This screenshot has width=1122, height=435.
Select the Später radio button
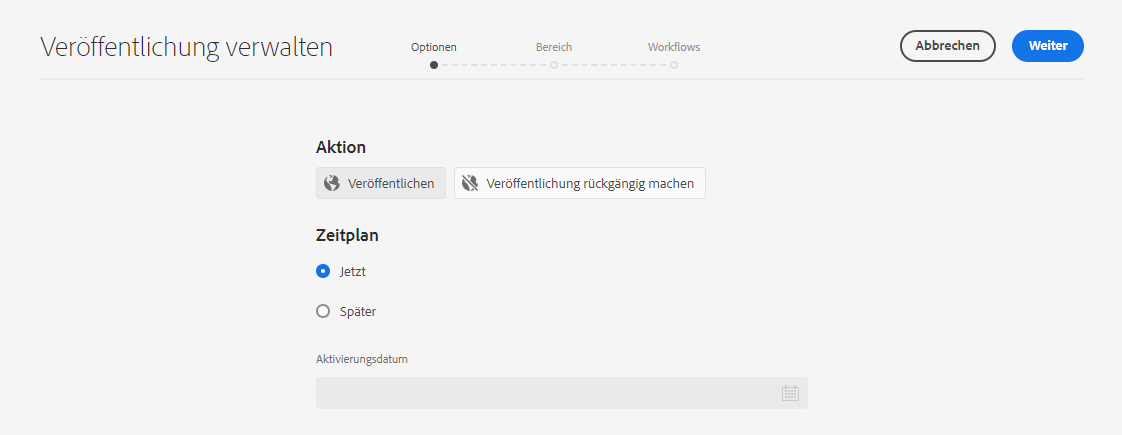click(323, 311)
